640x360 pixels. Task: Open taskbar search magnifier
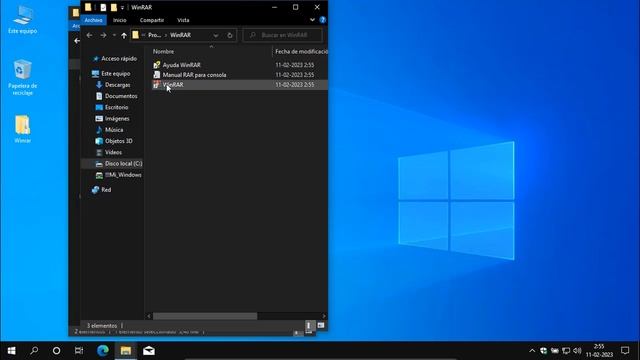[x=34, y=351]
